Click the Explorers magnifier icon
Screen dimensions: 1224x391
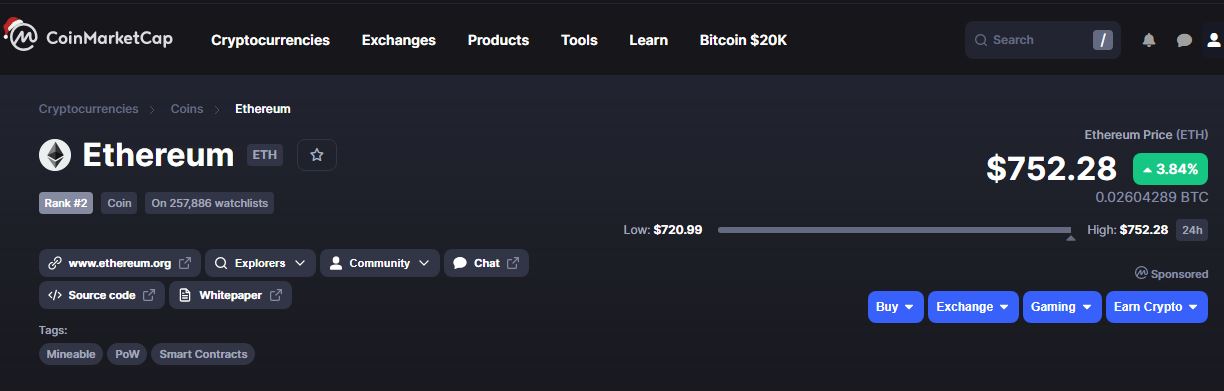point(221,263)
